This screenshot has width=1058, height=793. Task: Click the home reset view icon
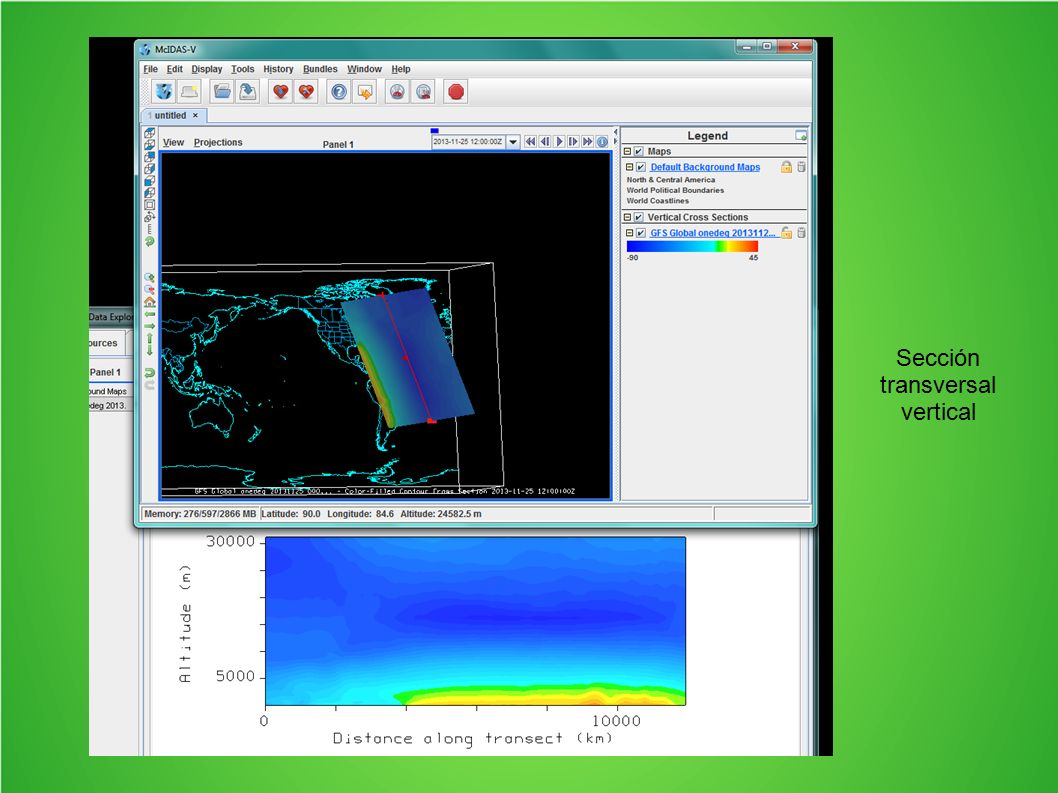point(150,302)
